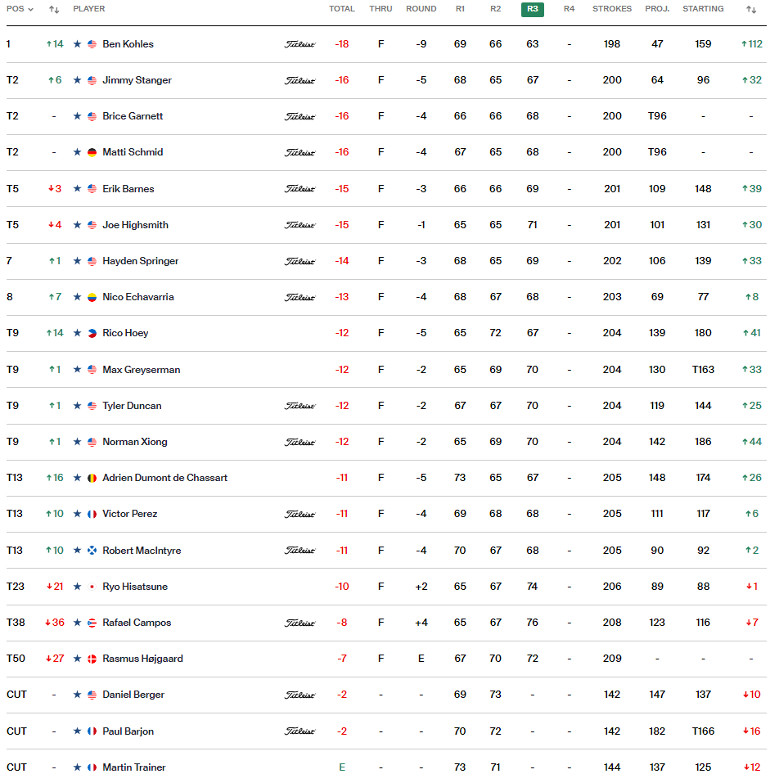This screenshot has width=770, height=783.
Task: Click the star beside Norman Xiong
Action: 77,441
